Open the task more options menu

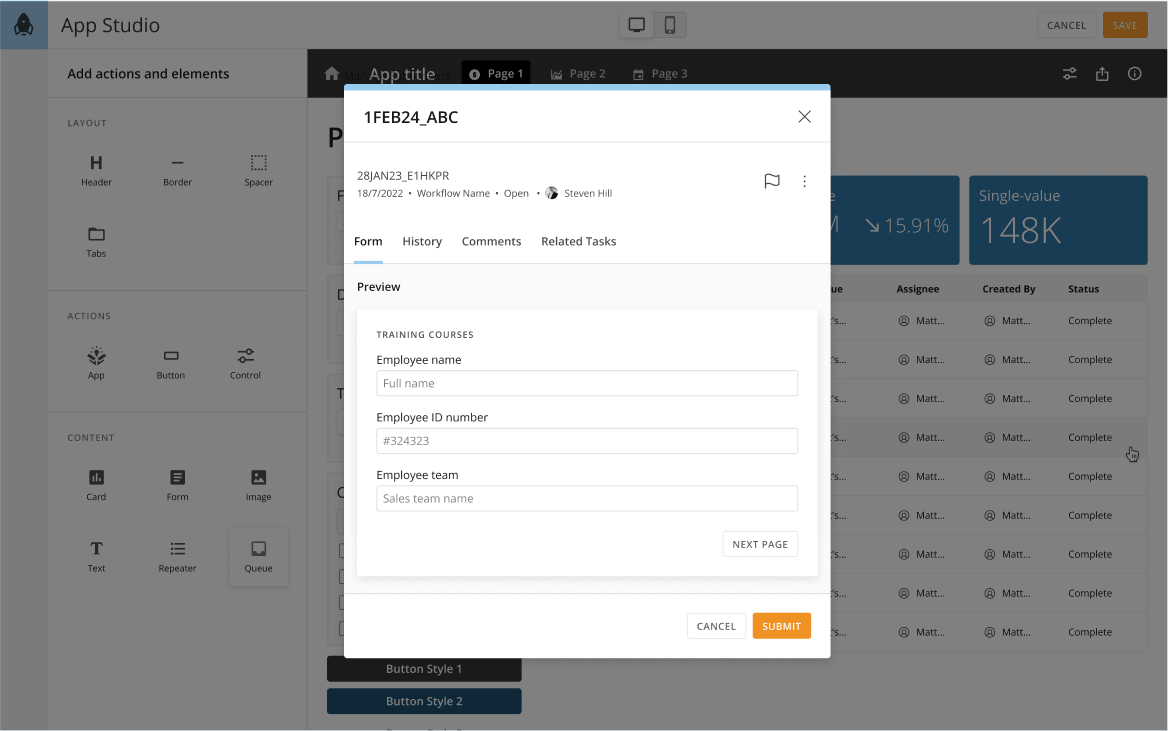pos(804,181)
